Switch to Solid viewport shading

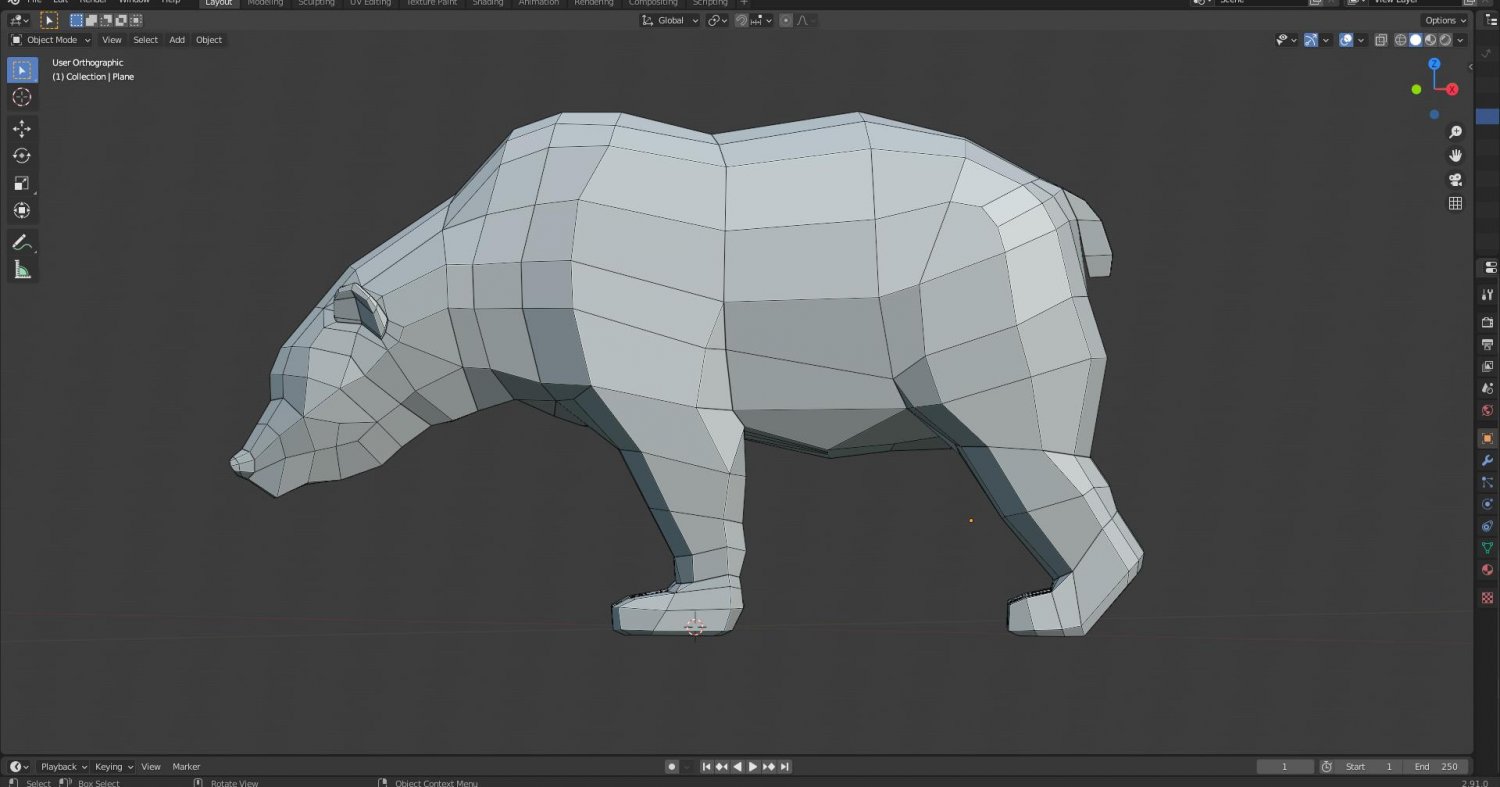click(1415, 40)
